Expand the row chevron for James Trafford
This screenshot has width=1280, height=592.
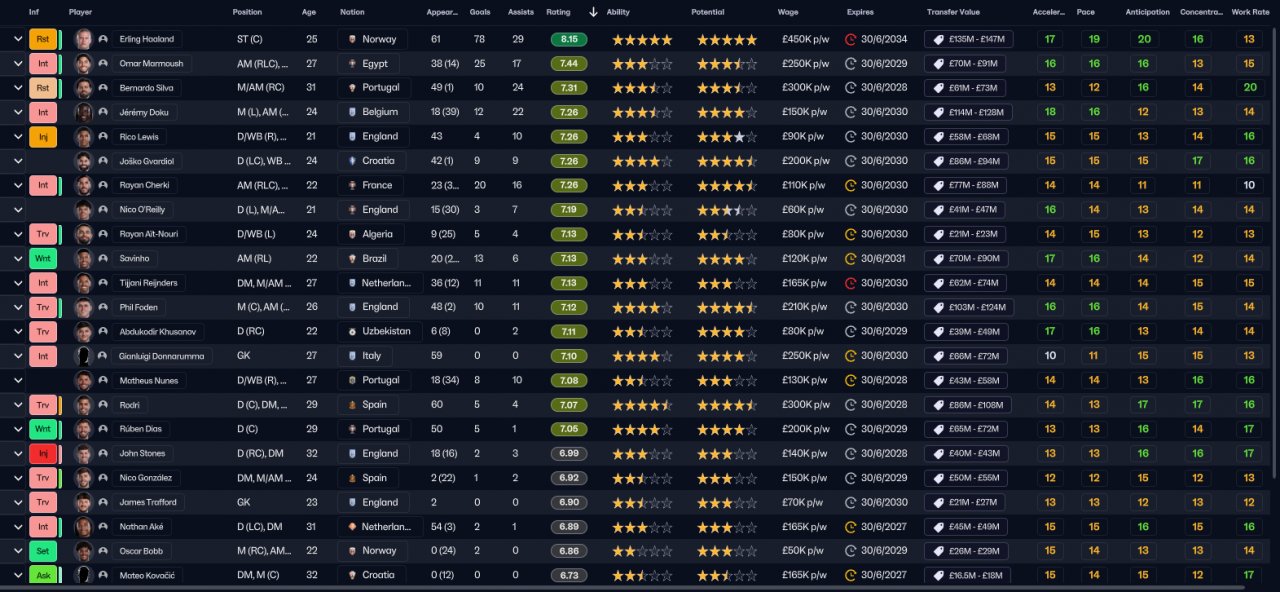point(17,502)
